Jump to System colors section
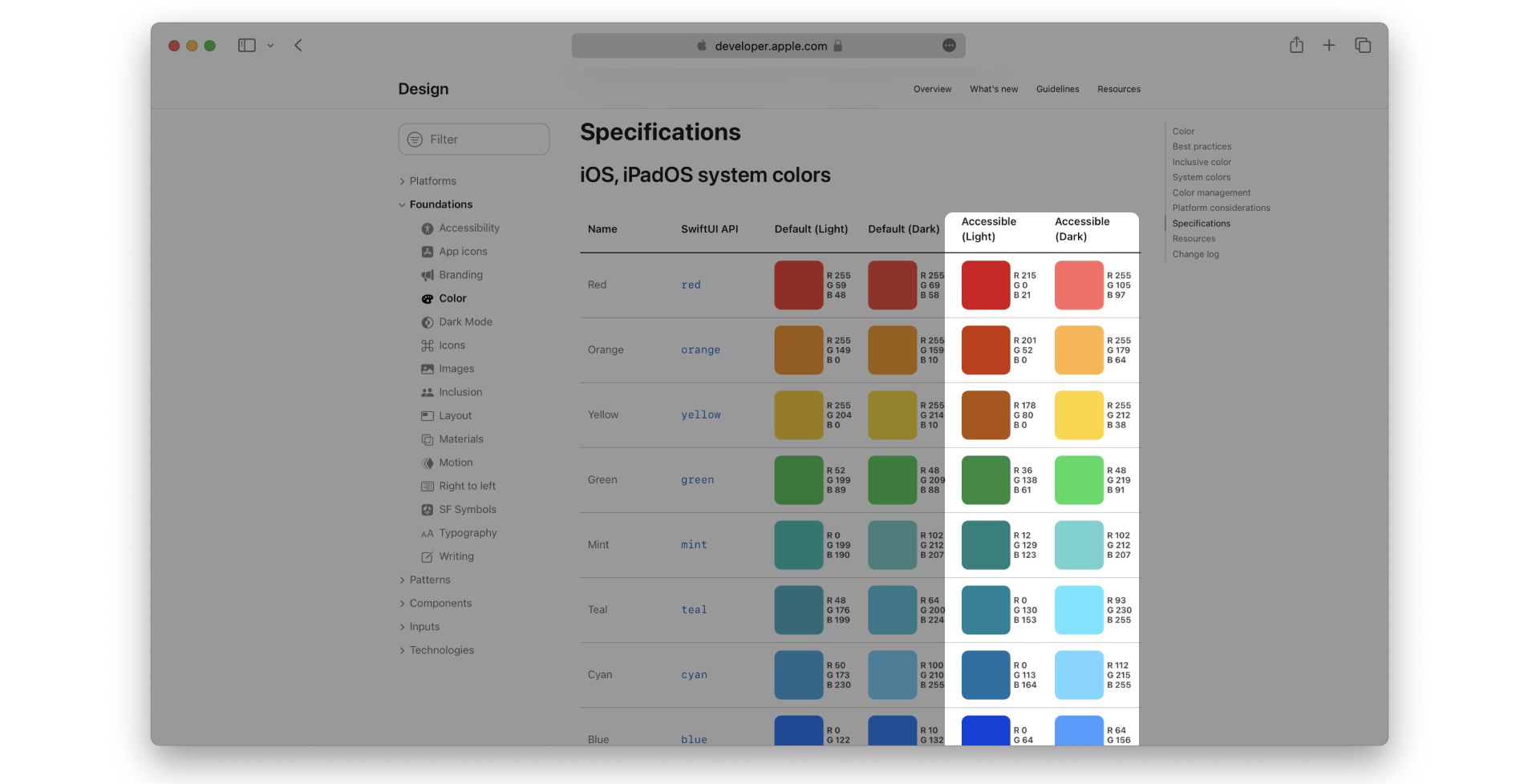 (1202, 177)
